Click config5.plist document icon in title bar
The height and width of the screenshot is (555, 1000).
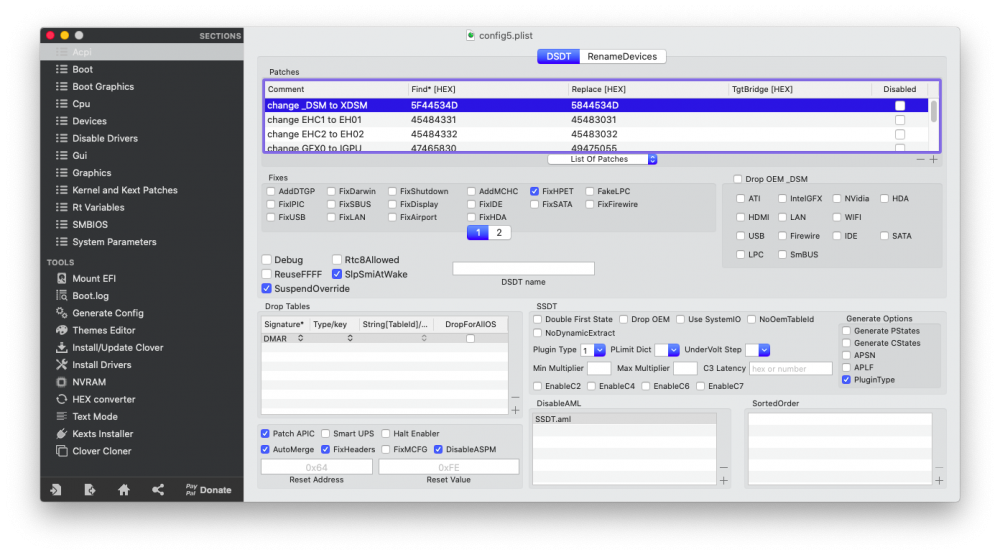pyautogui.click(x=471, y=35)
